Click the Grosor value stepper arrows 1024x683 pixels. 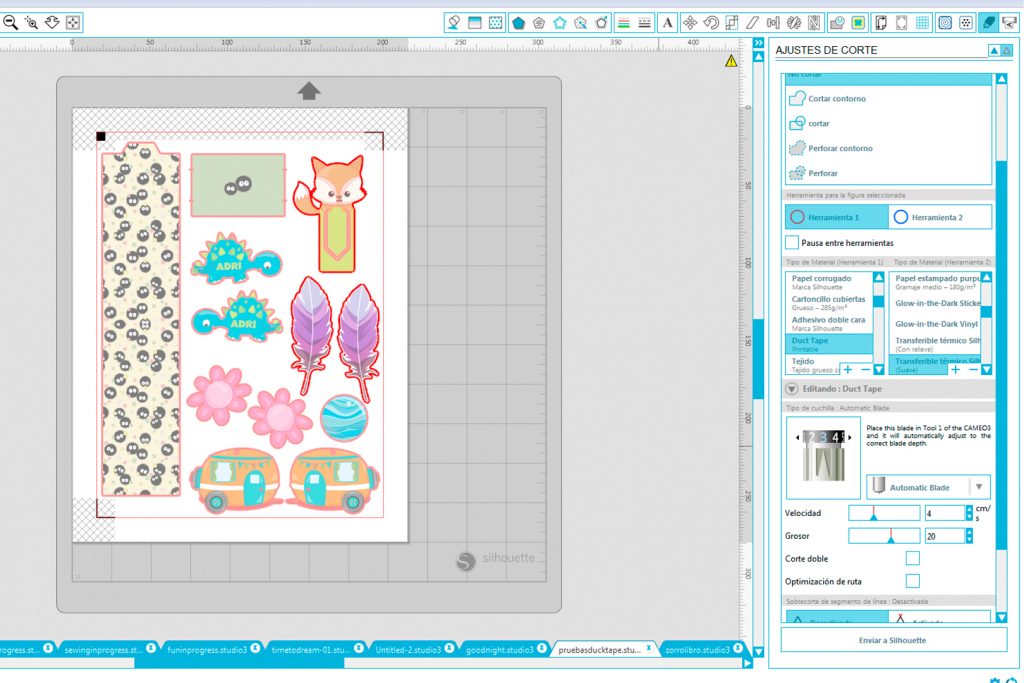point(969,536)
